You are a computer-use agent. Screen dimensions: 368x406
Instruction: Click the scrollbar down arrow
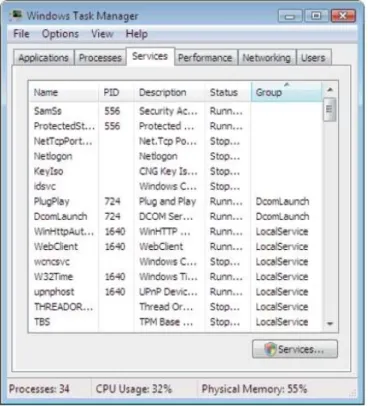pos(330,323)
